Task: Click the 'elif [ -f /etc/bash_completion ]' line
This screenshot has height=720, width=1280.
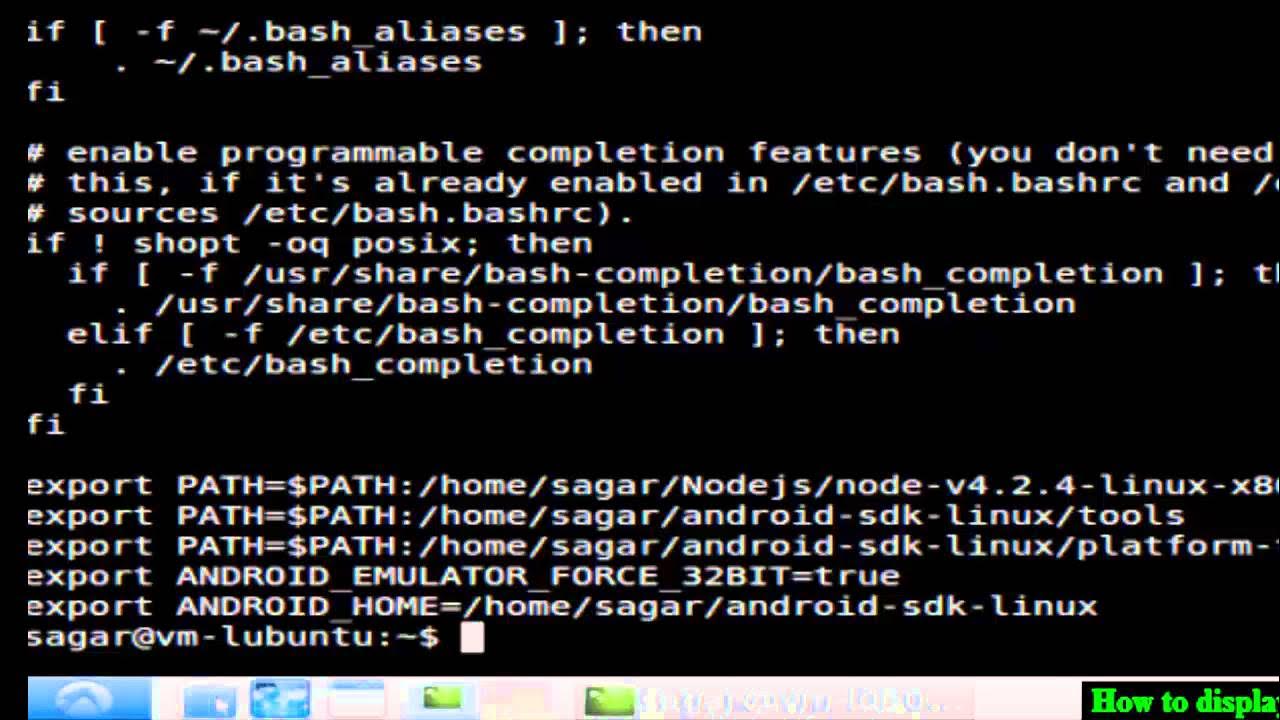Action: pos(483,334)
